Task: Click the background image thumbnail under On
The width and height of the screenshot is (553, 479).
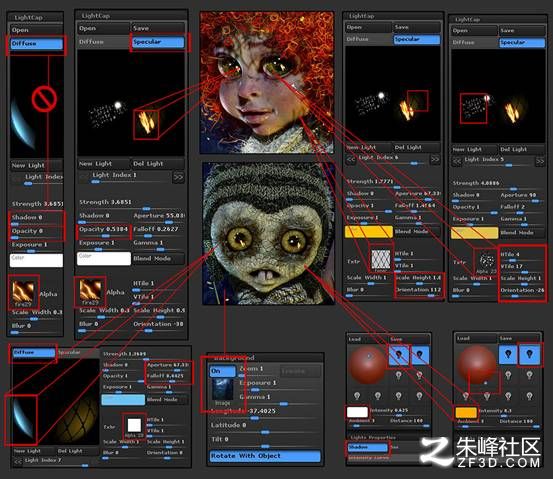Action: [222, 390]
